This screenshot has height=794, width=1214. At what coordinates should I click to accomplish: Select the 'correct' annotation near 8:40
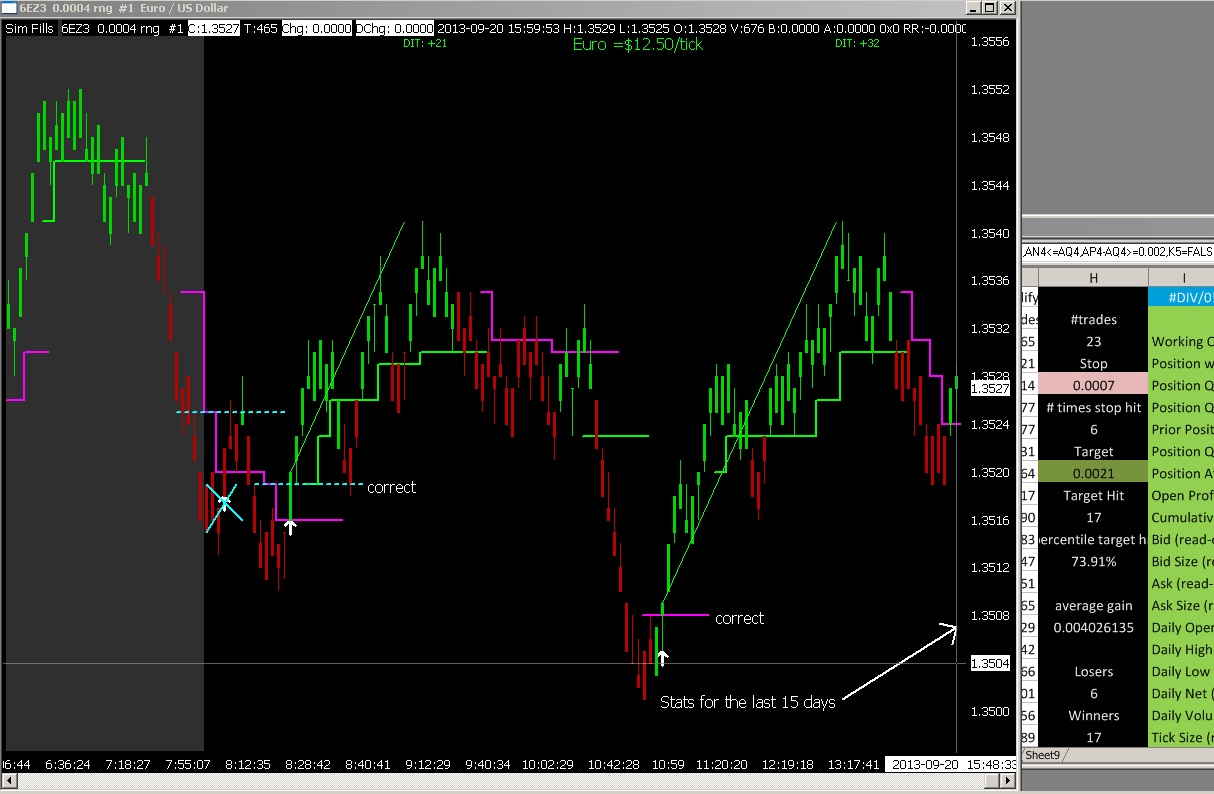tap(391, 487)
